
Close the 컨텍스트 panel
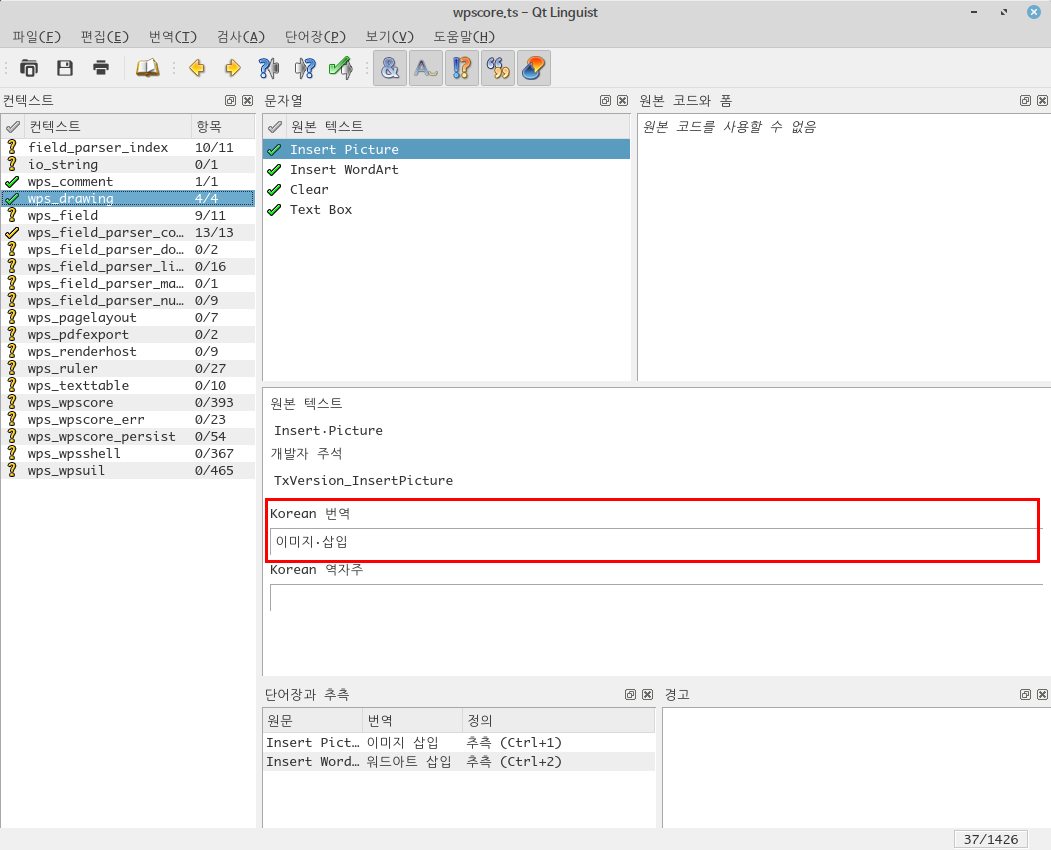click(x=247, y=101)
